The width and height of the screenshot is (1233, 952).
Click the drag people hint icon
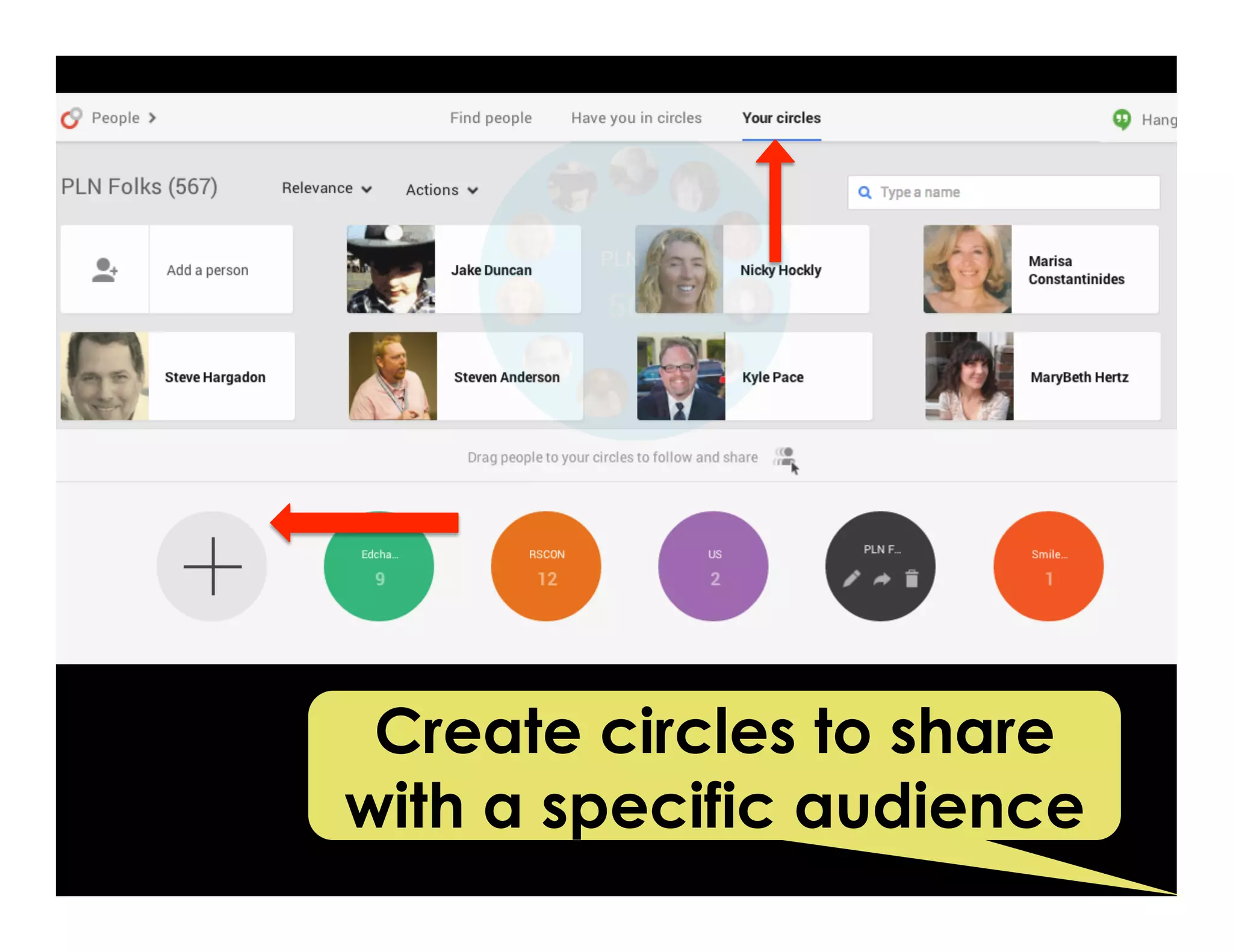786,460
